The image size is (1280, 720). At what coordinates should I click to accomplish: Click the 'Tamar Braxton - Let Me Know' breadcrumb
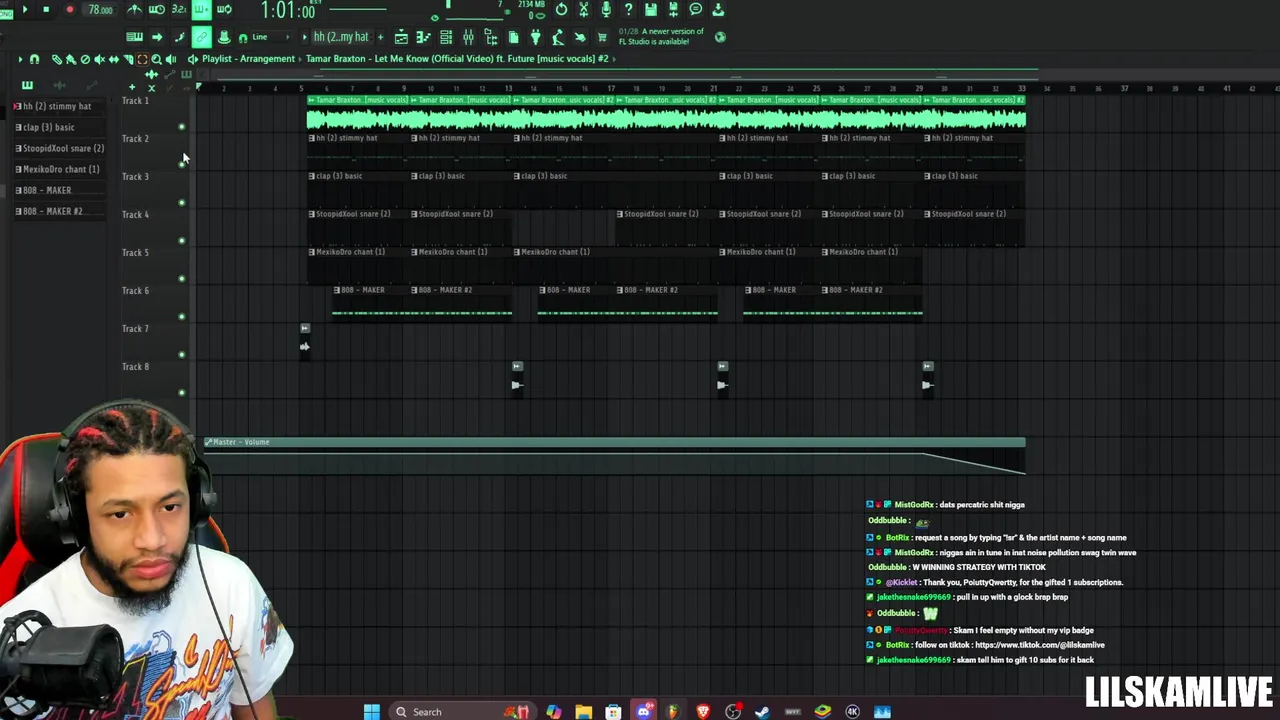pyautogui.click(x=458, y=58)
